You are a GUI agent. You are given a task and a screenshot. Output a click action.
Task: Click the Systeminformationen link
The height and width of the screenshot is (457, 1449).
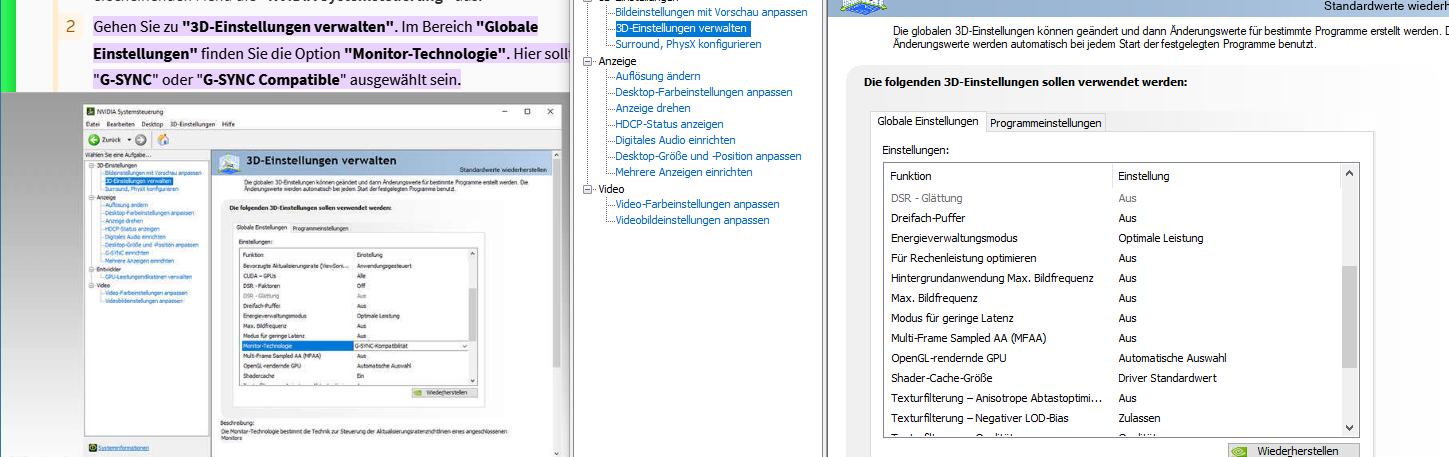123,449
